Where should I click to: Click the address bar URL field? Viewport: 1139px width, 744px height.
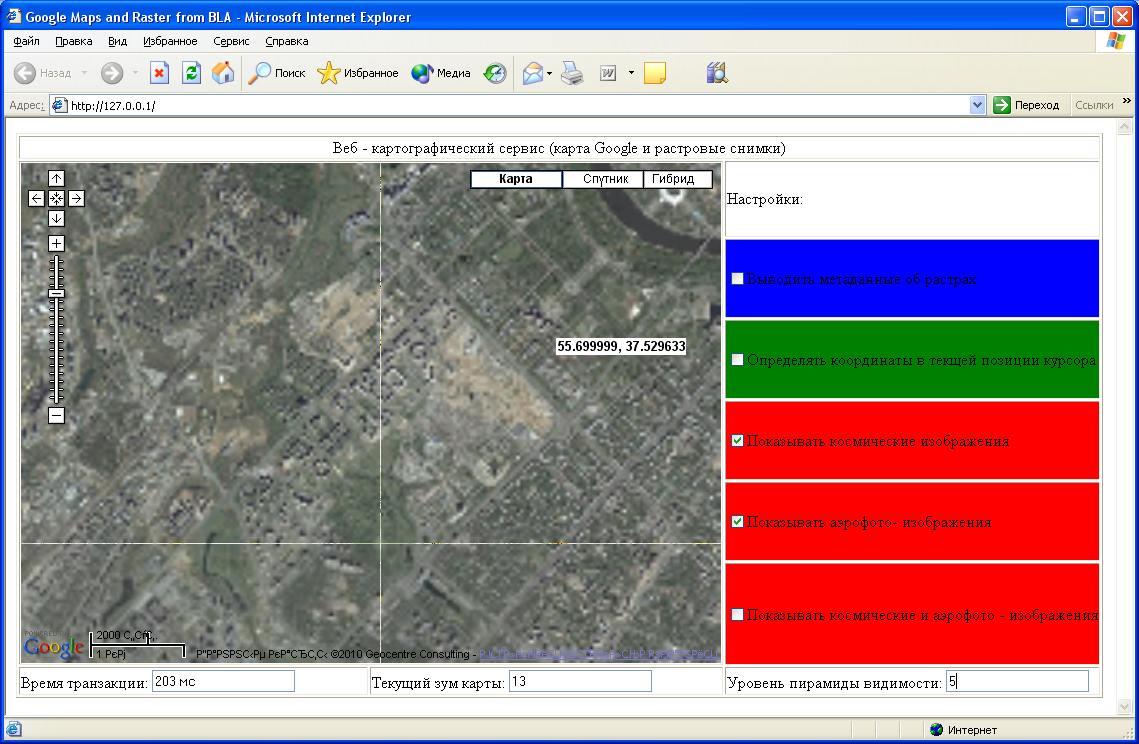pyautogui.click(x=519, y=105)
